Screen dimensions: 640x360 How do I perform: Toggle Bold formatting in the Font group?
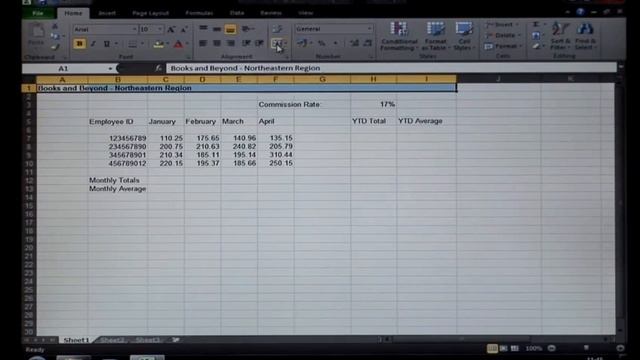point(80,44)
